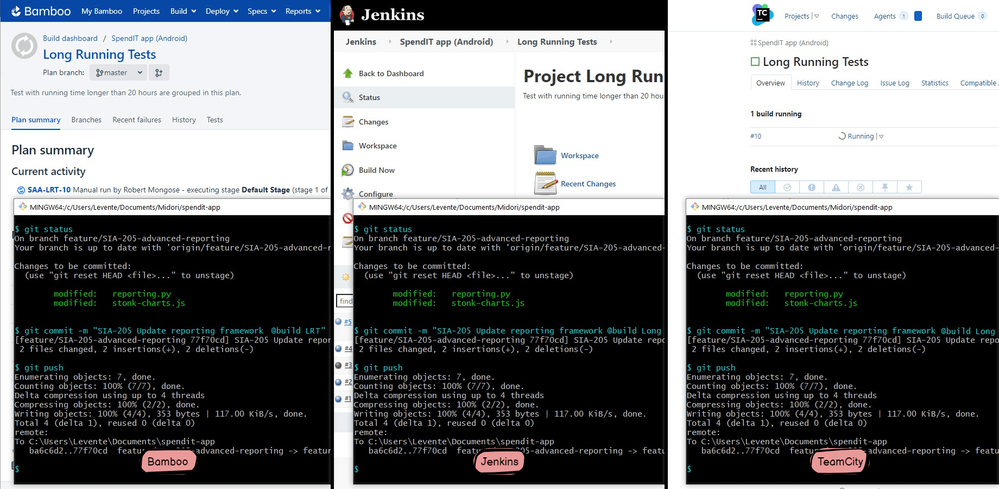This screenshot has width=999, height=489.
Task: Switch to the Tests tab in Bamboo
Action: tap(215, 120)
